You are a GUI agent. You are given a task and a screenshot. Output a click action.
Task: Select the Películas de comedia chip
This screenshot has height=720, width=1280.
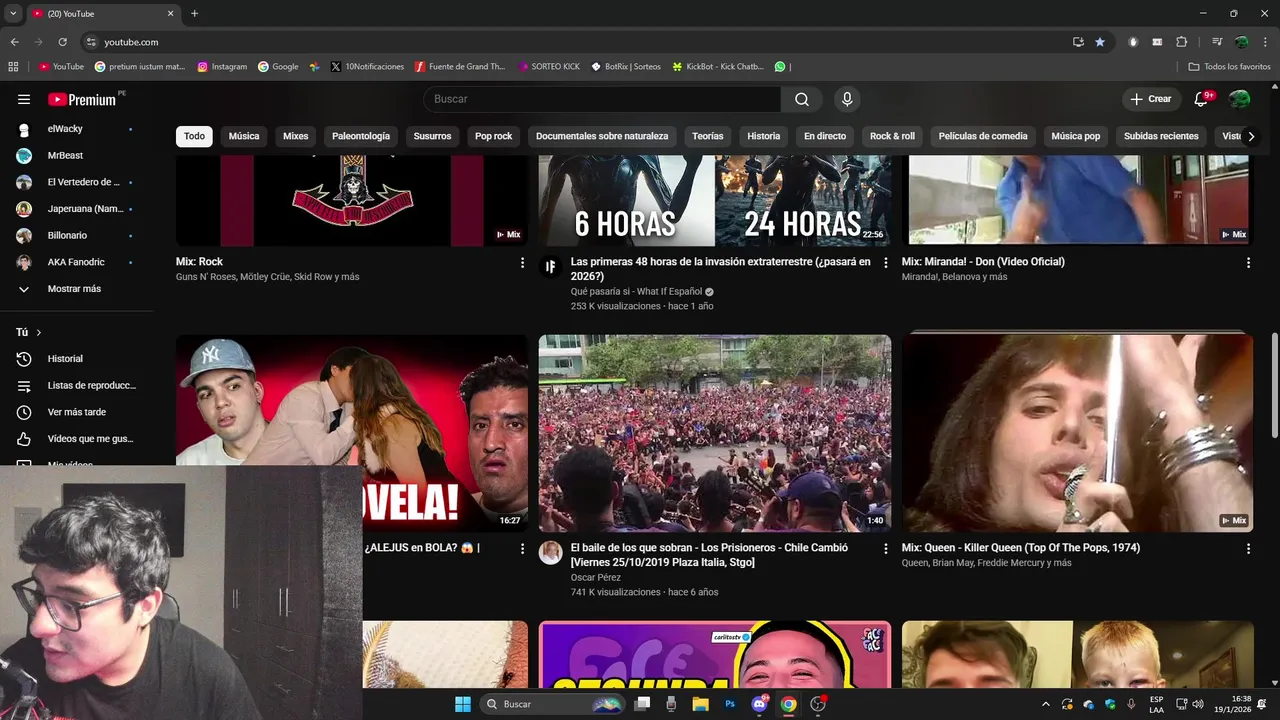coord(983,136)
